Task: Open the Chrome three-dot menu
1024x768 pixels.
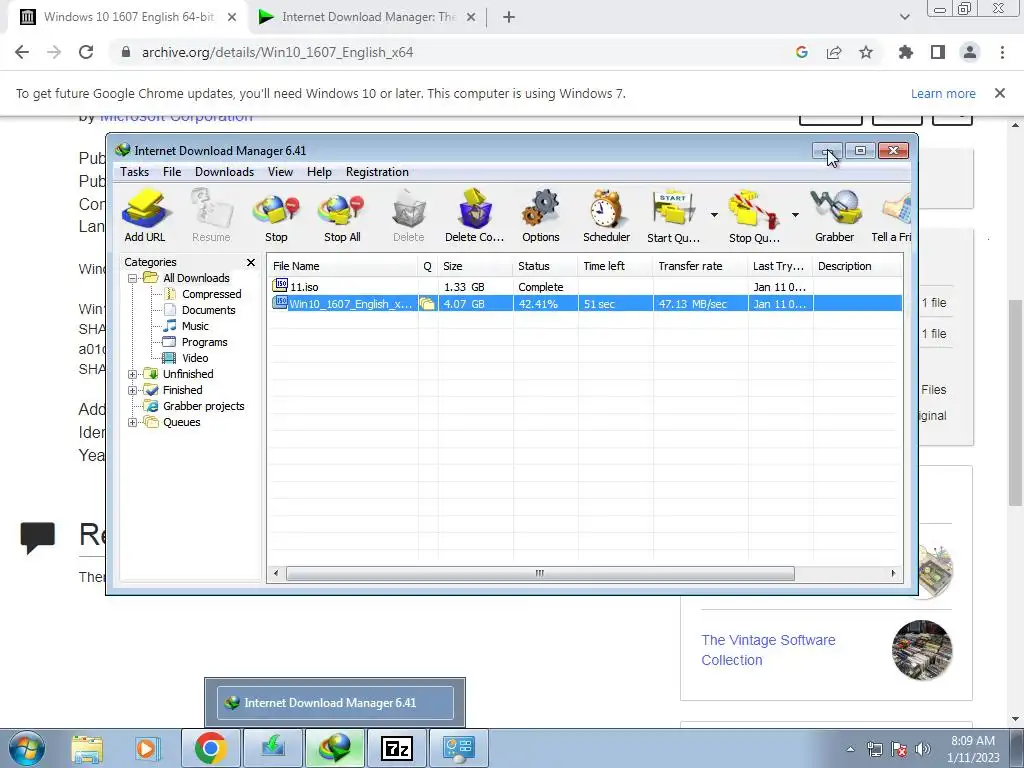Action: click(x=1002, y=52)
